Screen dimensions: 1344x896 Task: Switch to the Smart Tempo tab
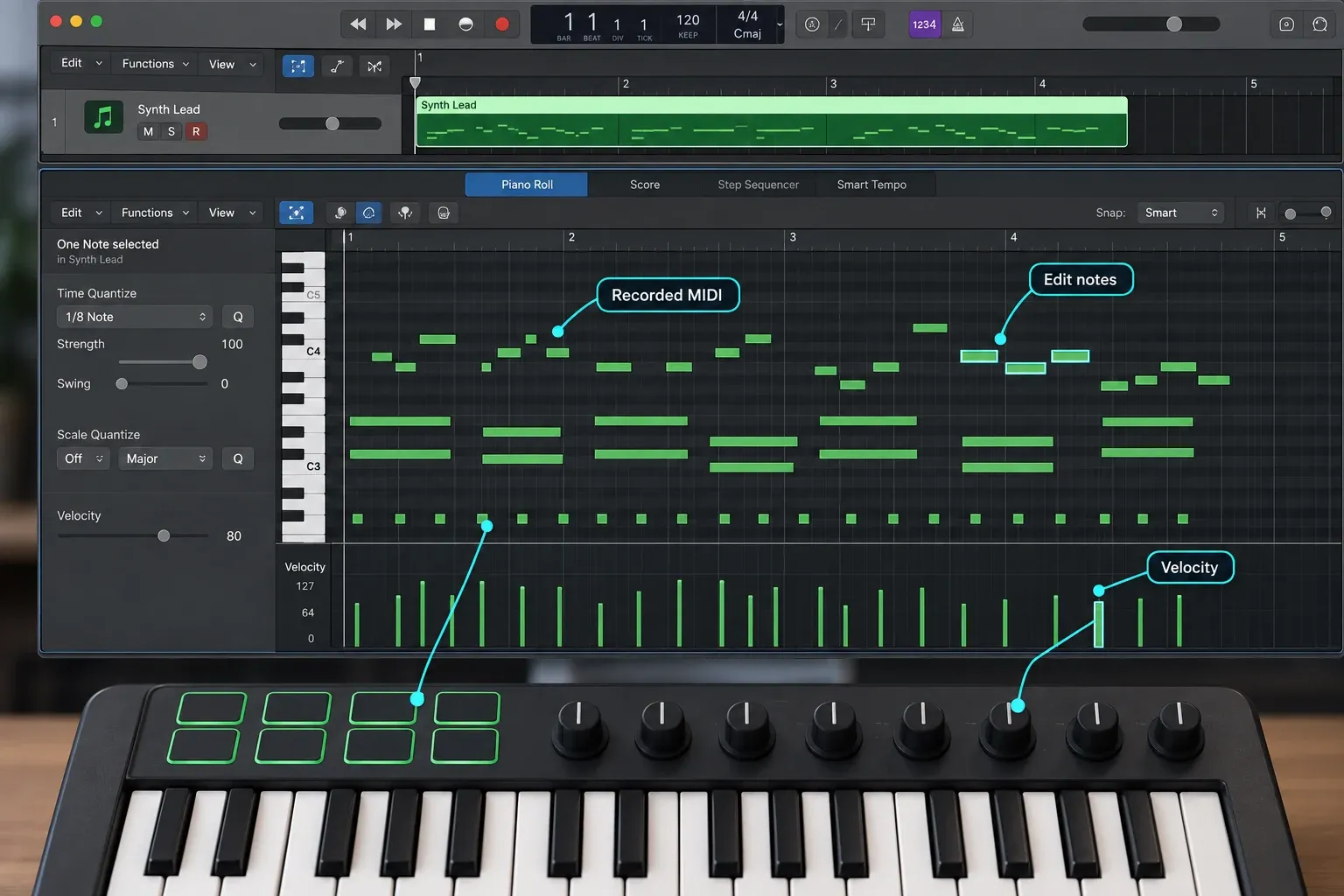click(871, 185)
